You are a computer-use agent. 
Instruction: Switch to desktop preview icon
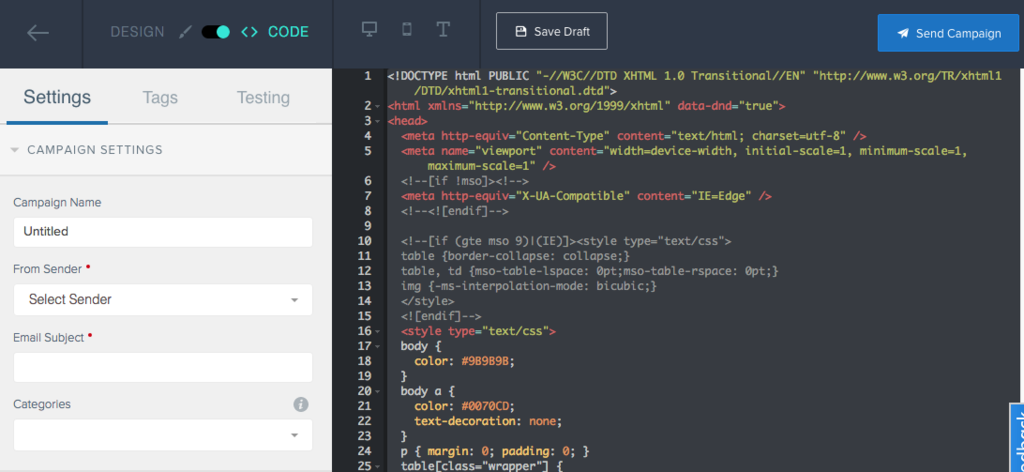pyautogui.click(x=370, y=29)
